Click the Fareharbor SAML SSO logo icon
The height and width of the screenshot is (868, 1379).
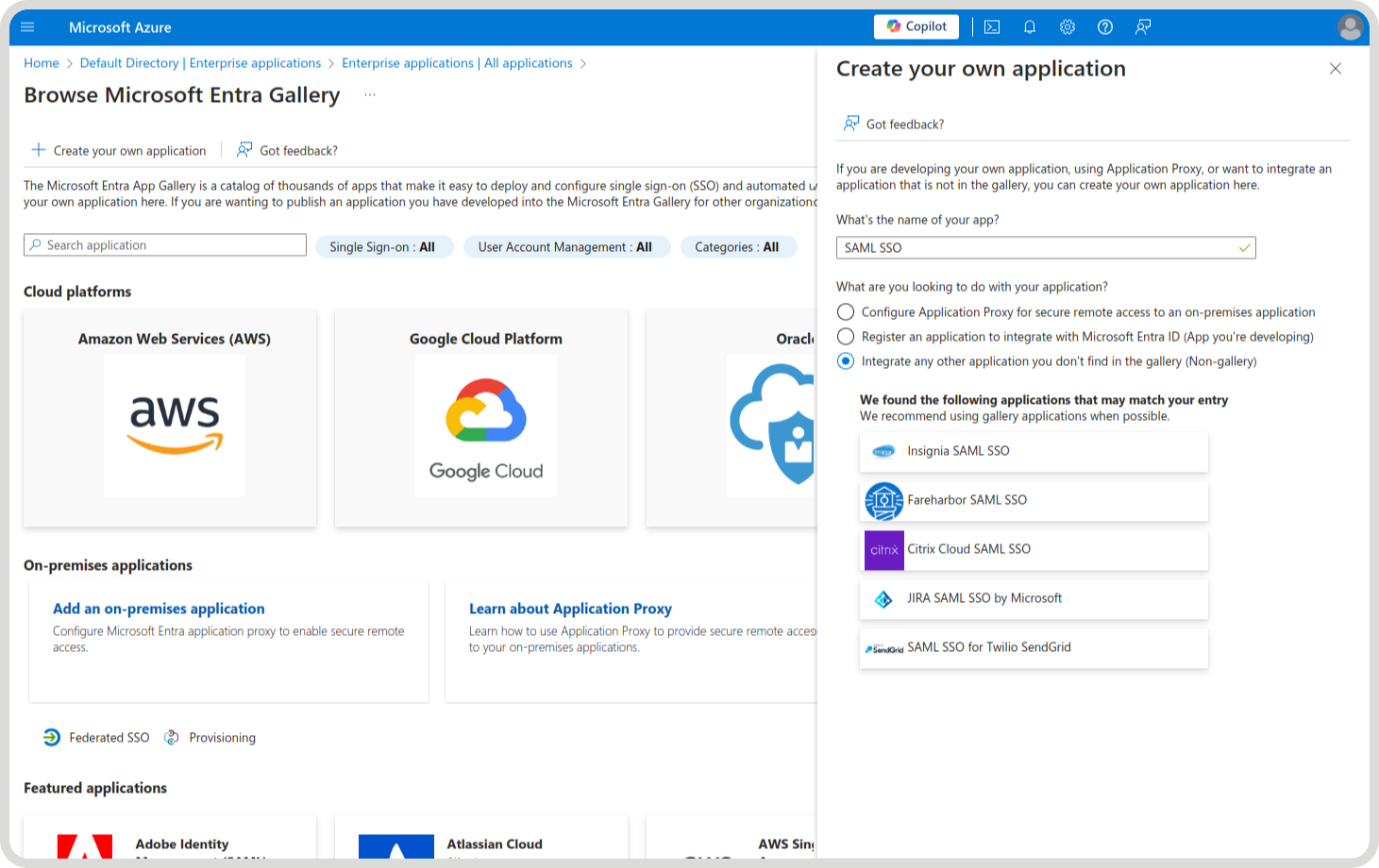click(x=884, y=501)
